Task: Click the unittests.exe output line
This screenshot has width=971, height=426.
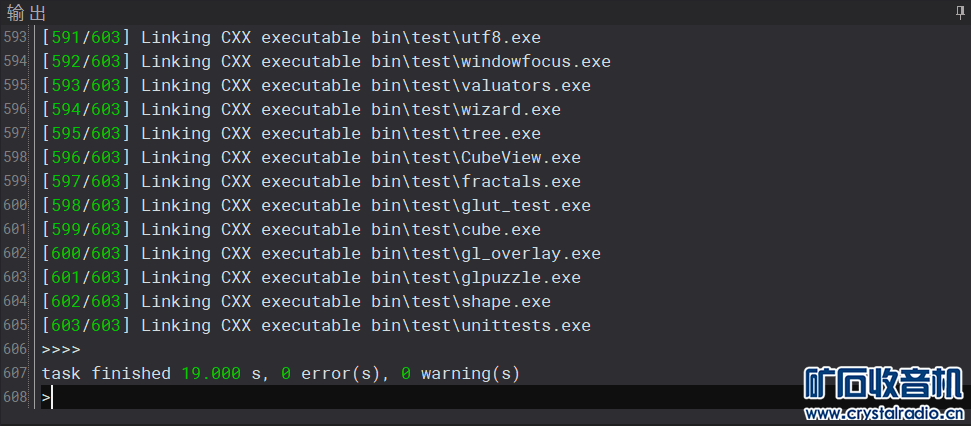Action: pyautogui.click(x=316, y=326)
